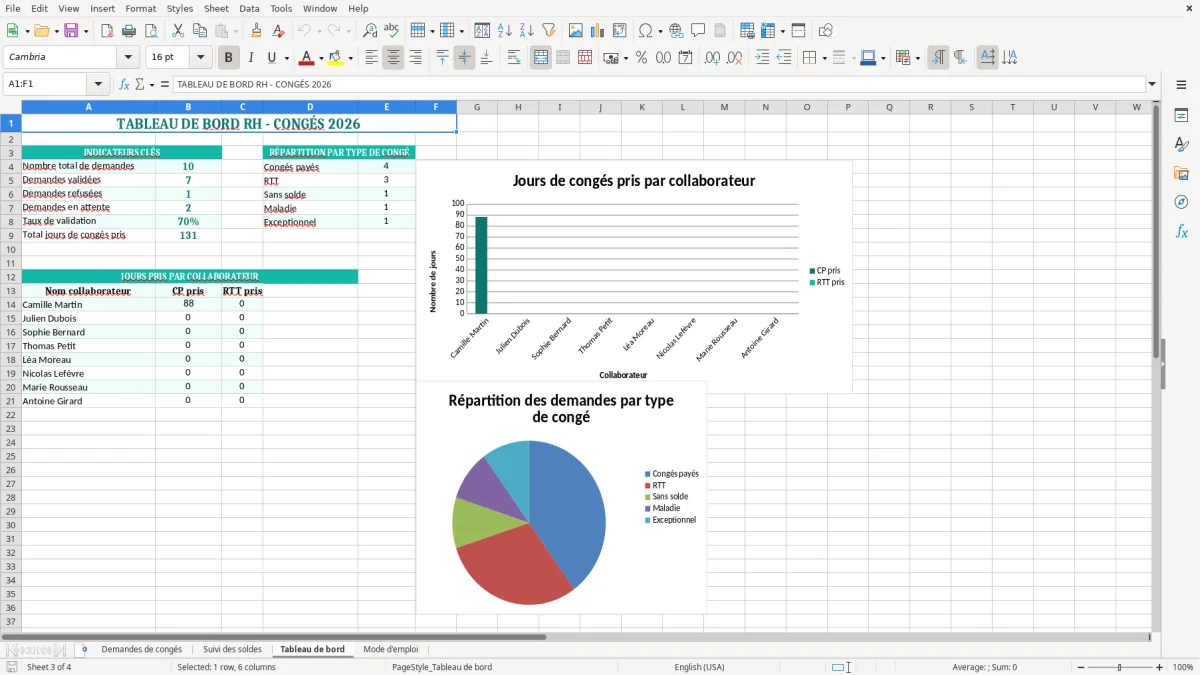This screenshot has width=1200, height=675.
Task: Click the sidebar settings menu button
Action: pyautogui.click(x=1181, y=85)
